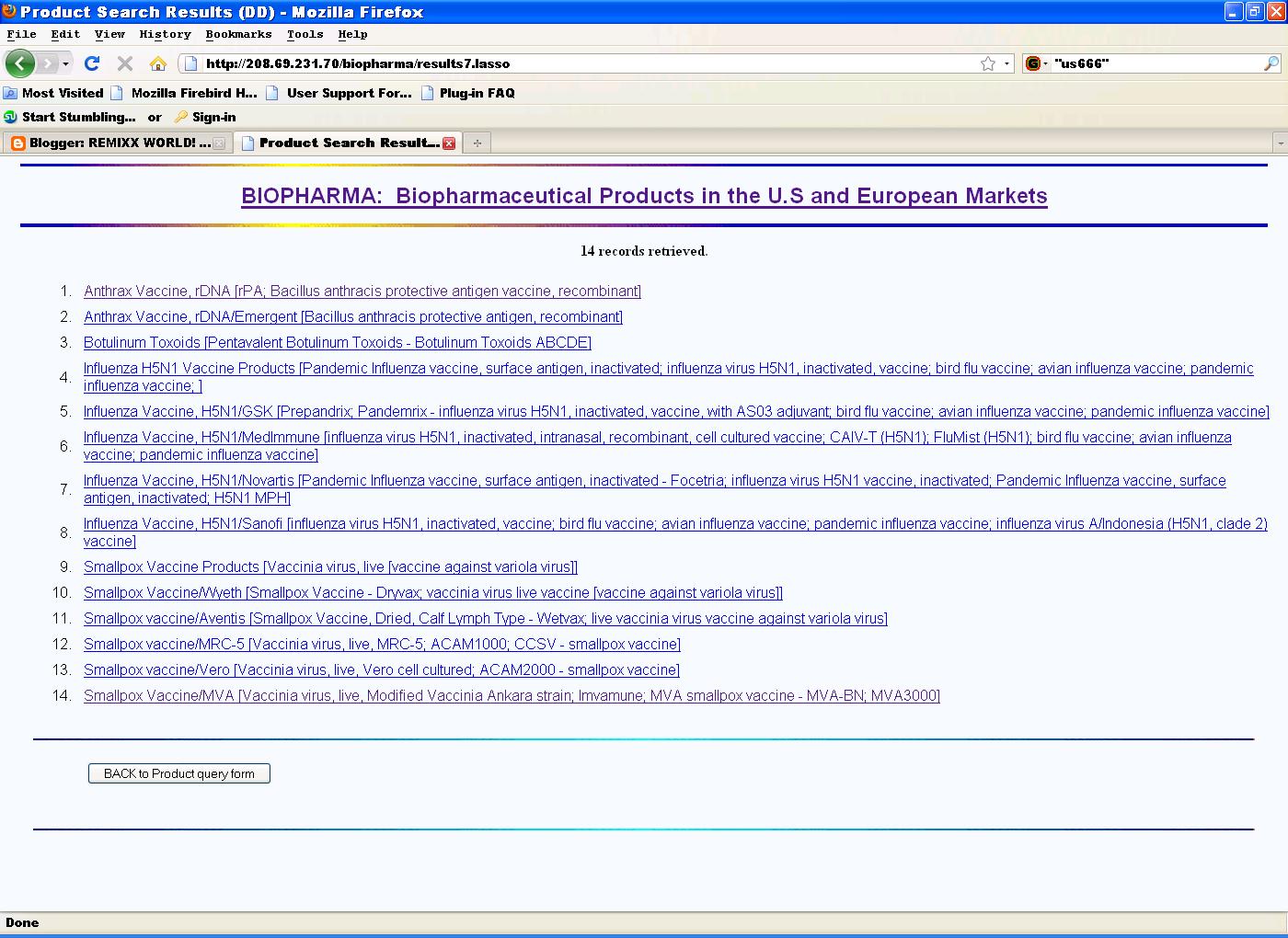Click the grayed Forward arrow button
The width and height of the screenshot is (1288, 938).
click(x=48, y=63)
